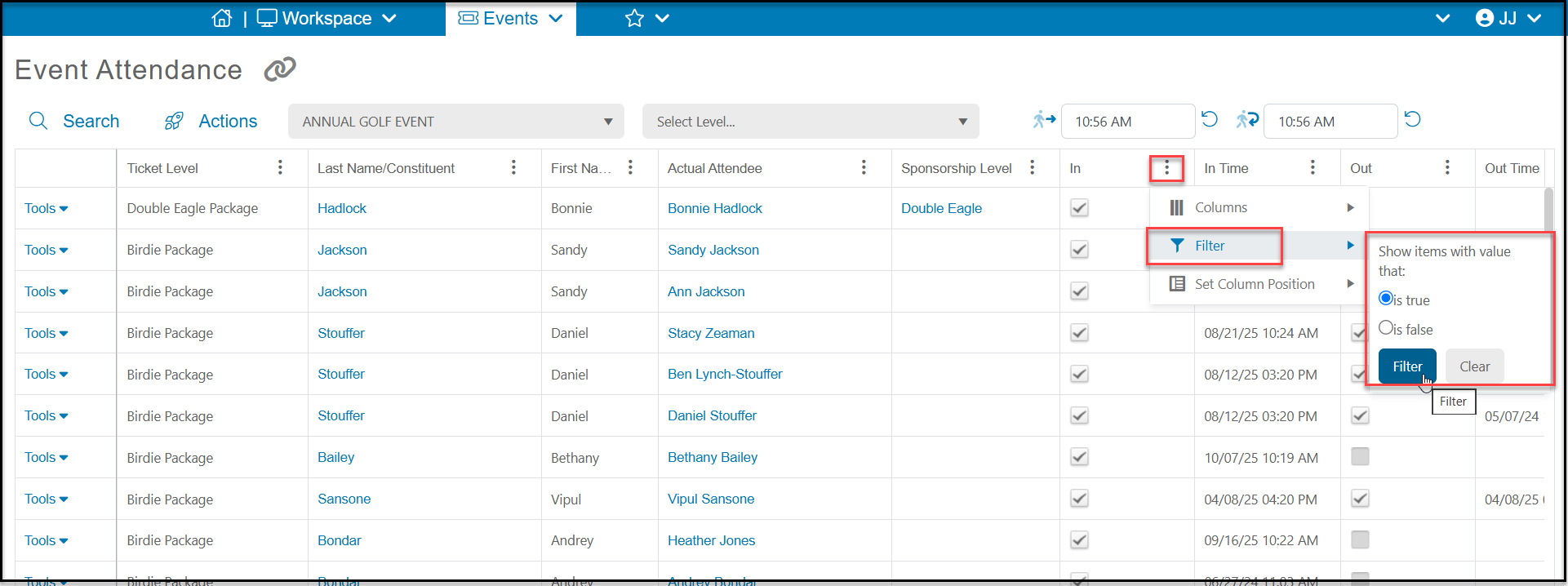Click the chain link icon beside Event Attendance
The height and width of the screenshot is (586, 1568).
(x=280, y=69)
